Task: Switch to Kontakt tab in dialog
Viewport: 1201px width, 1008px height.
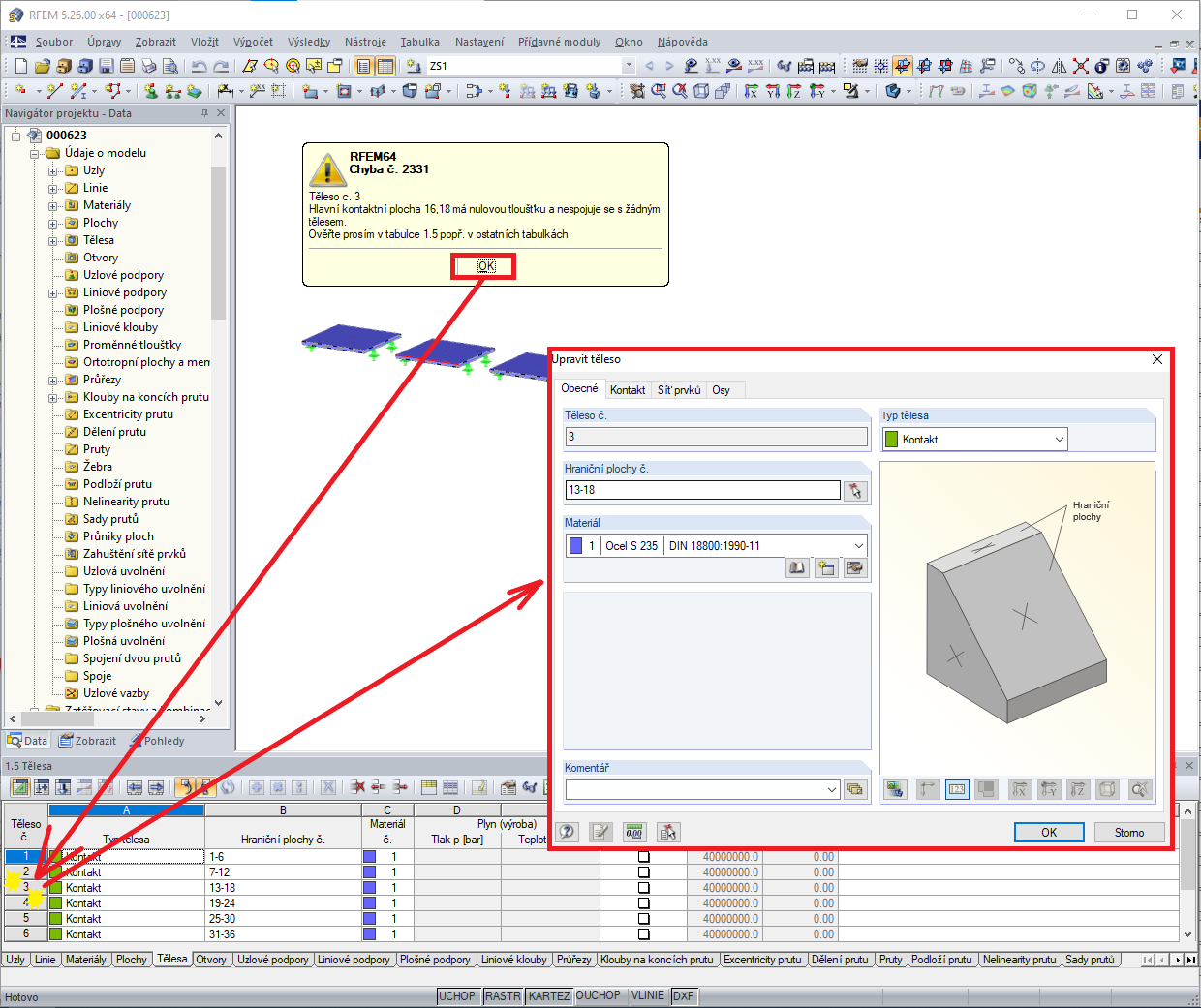Action: pyautogui.click(x=628, y=390)
